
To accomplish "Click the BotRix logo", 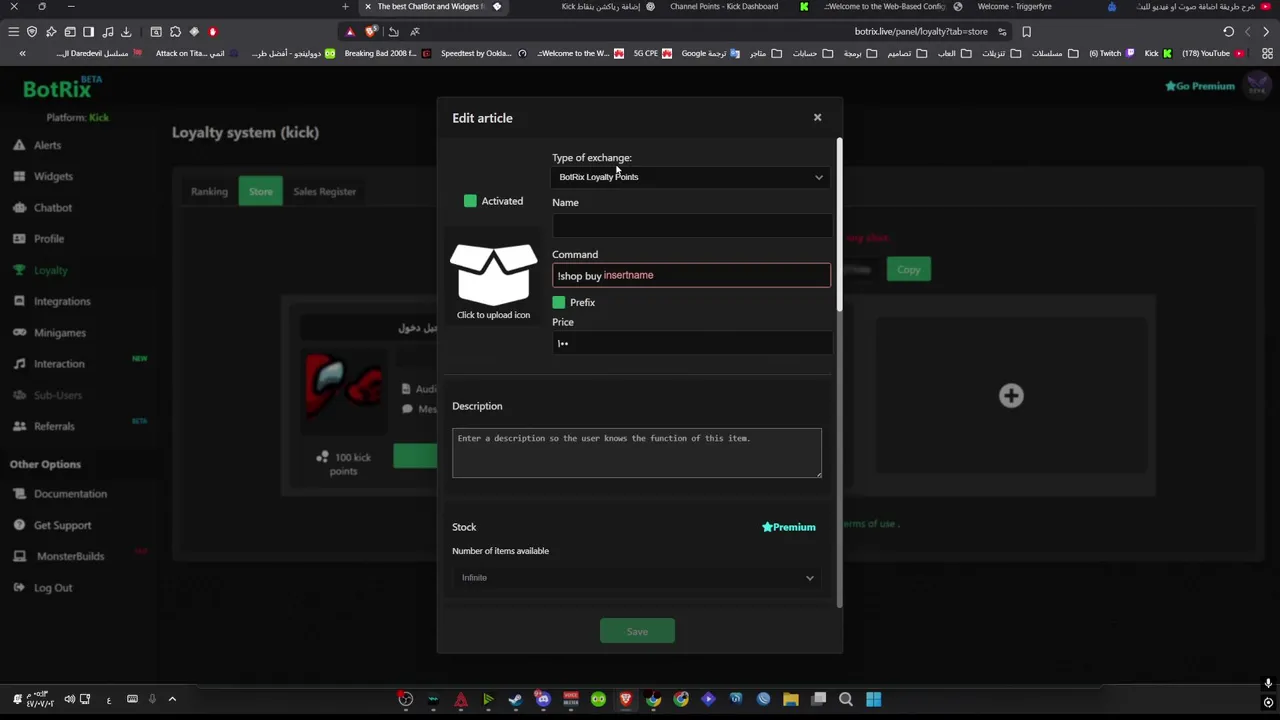I will [62, 89].
